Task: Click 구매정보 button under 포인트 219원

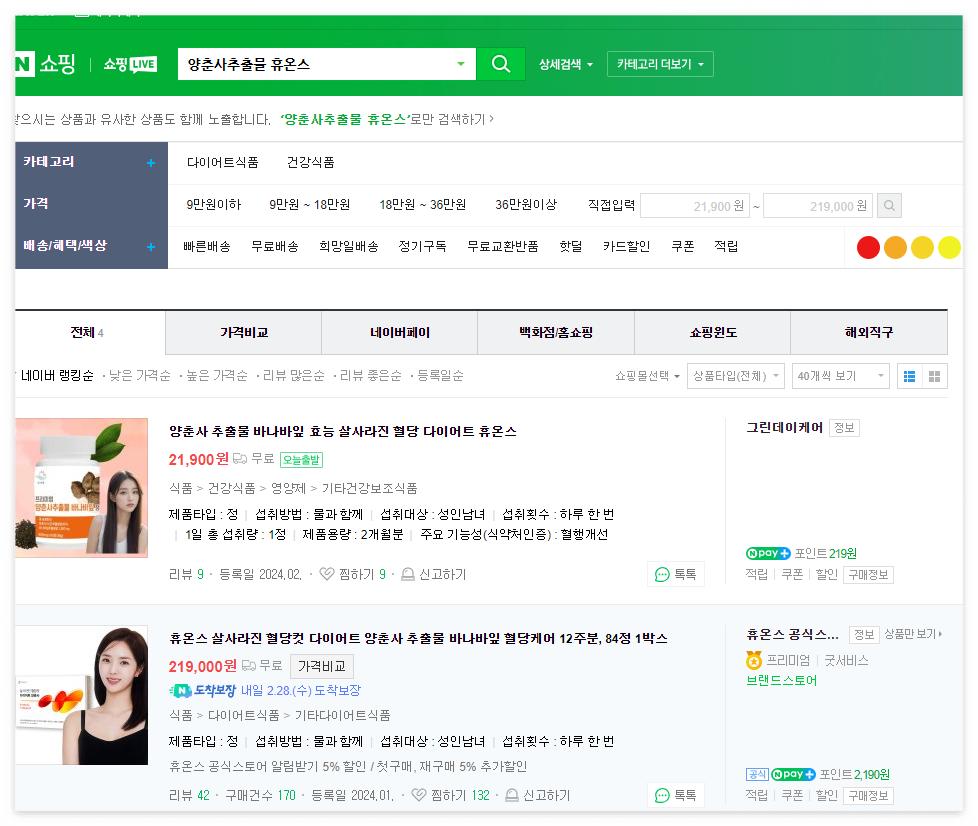Action: click(868, 575)
